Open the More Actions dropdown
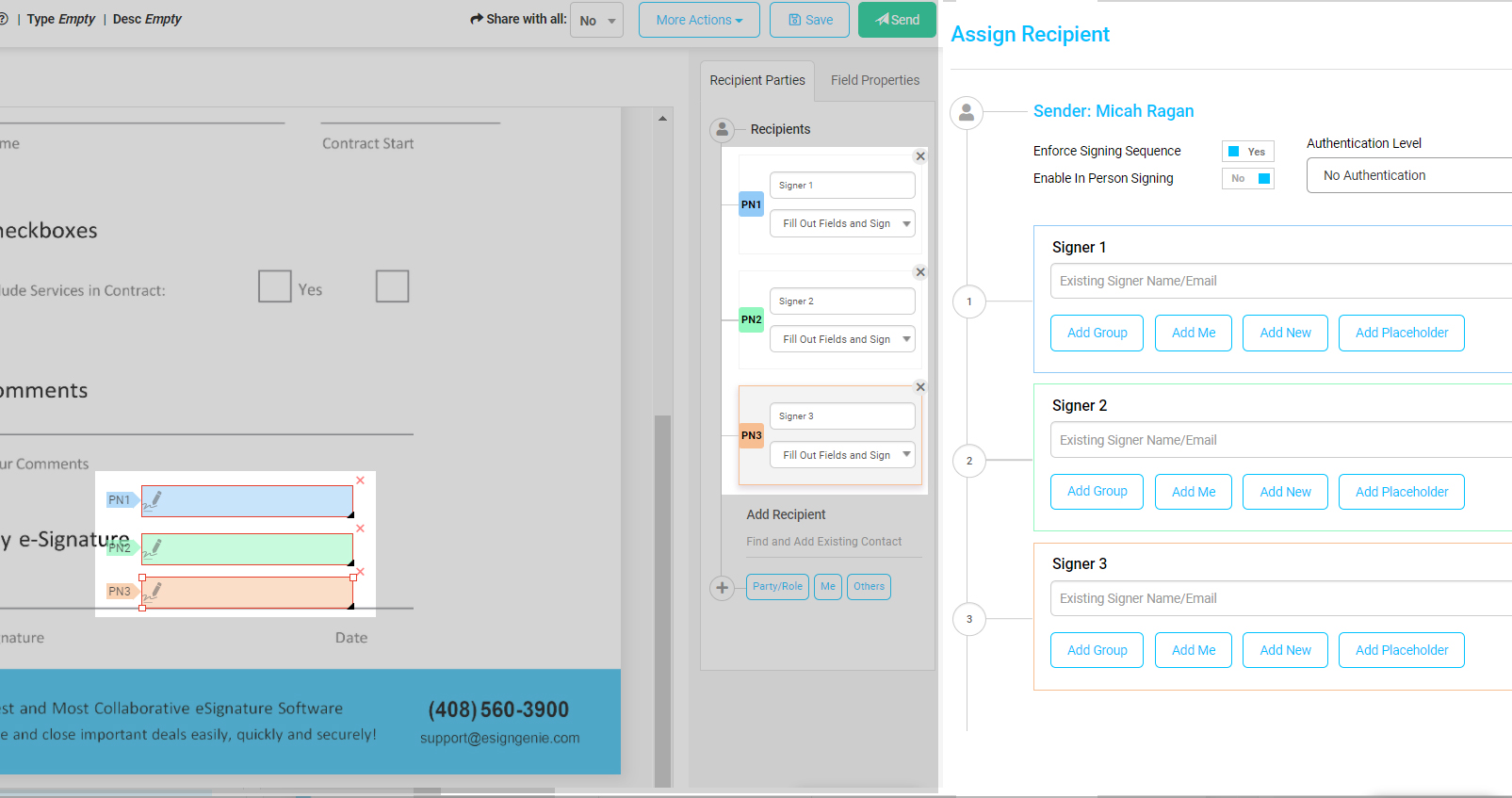This screenshot has width=1512, height=798. coord(699,20)
